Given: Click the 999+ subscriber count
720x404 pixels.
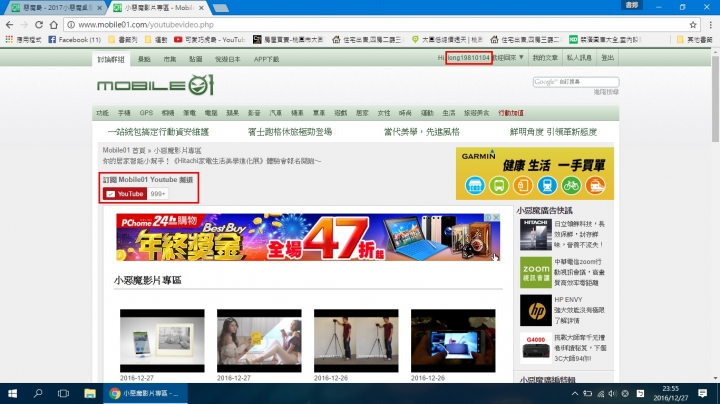Looking at the screenshot, I should click(158, 194).
